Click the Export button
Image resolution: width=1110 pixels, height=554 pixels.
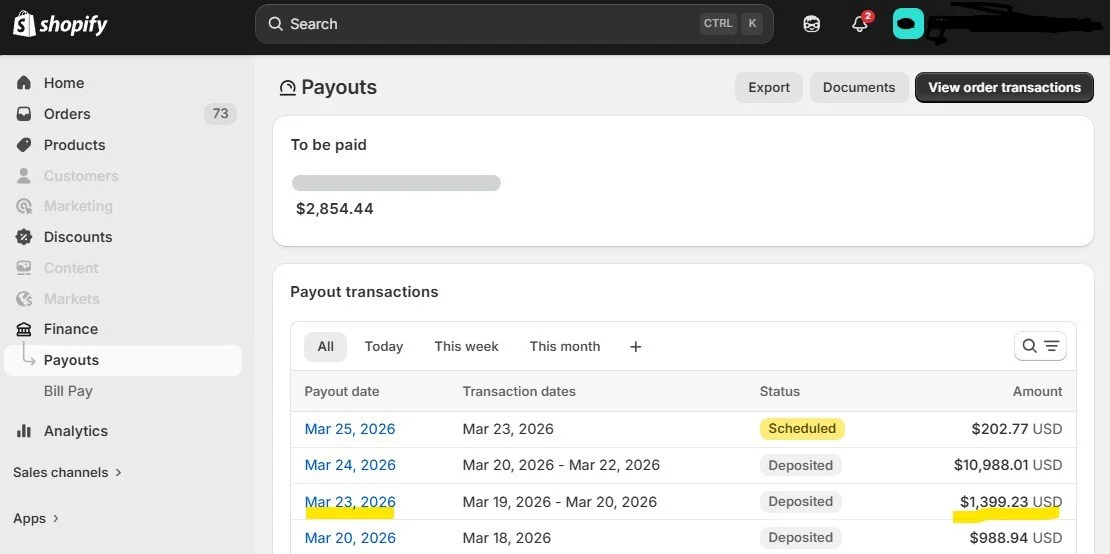769,88
